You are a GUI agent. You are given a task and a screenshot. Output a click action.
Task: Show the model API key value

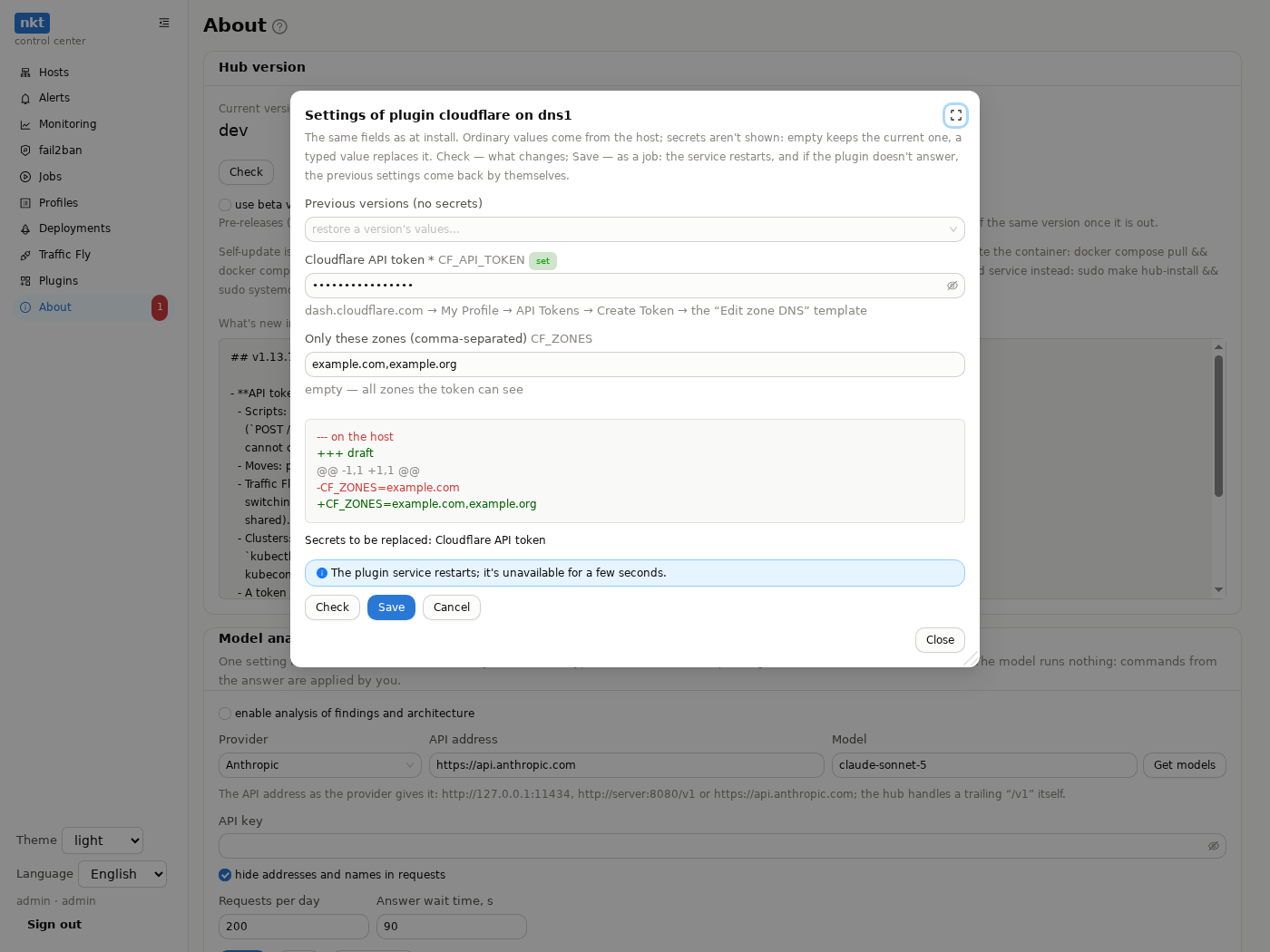1214,846
